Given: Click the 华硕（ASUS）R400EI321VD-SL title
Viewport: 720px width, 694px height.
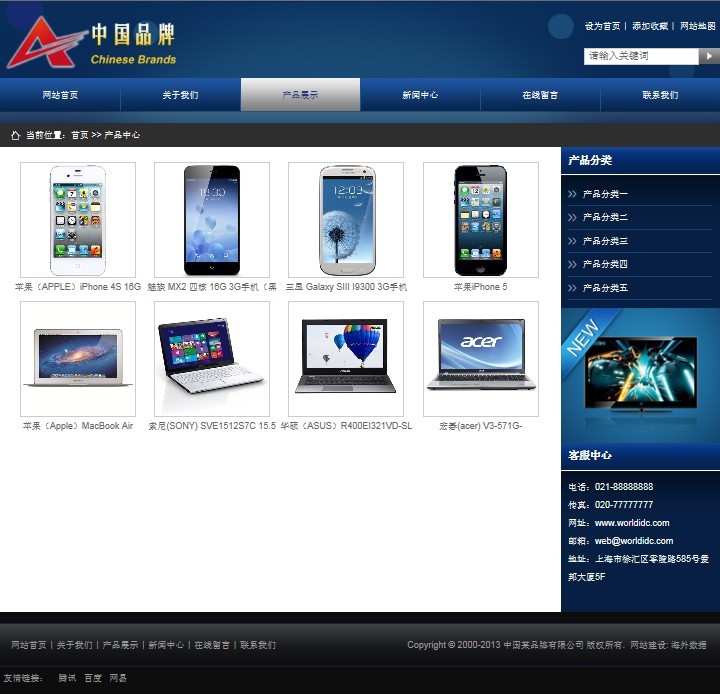Looking at the screenshot, I should (x=346, y=426).
